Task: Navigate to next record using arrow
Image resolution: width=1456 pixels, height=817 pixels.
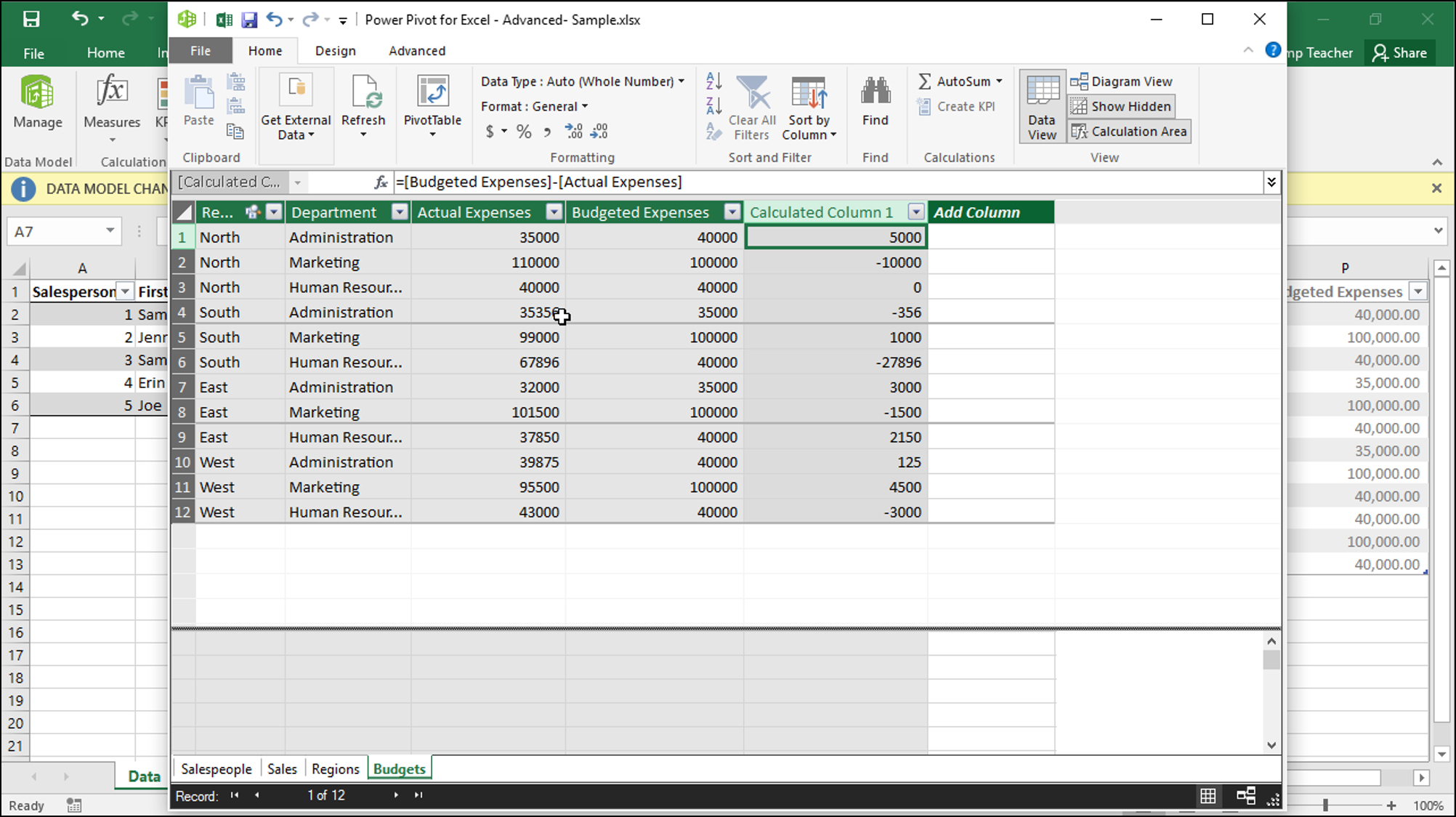Action: pyautogui.click(x=396, y=795)
